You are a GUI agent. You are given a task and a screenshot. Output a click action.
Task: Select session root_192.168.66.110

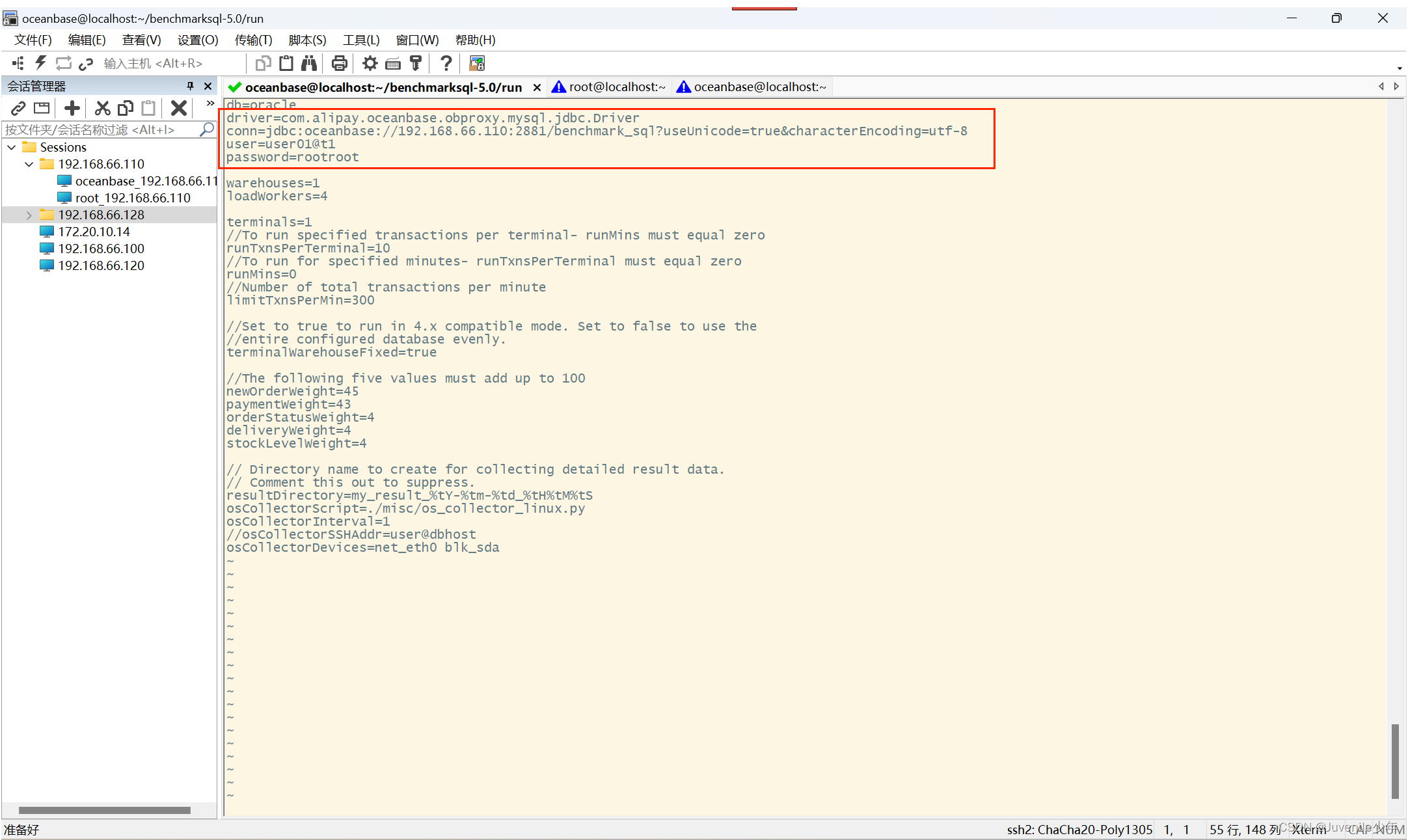point(124,198)
